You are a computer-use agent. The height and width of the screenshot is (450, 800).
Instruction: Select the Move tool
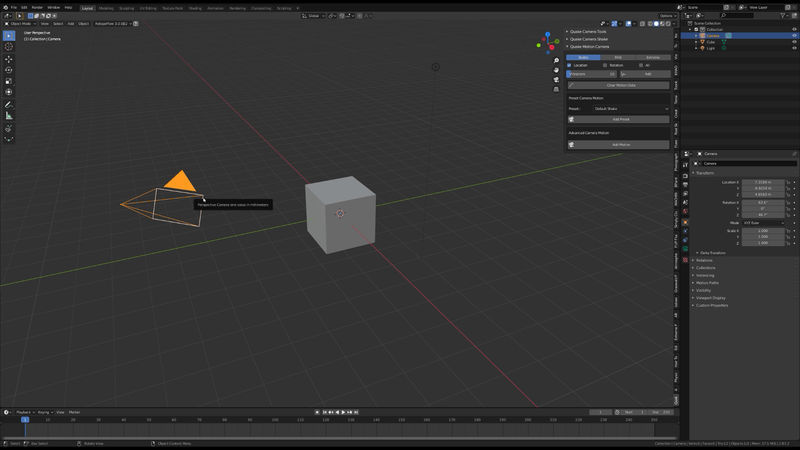click(x=9, y=59)
